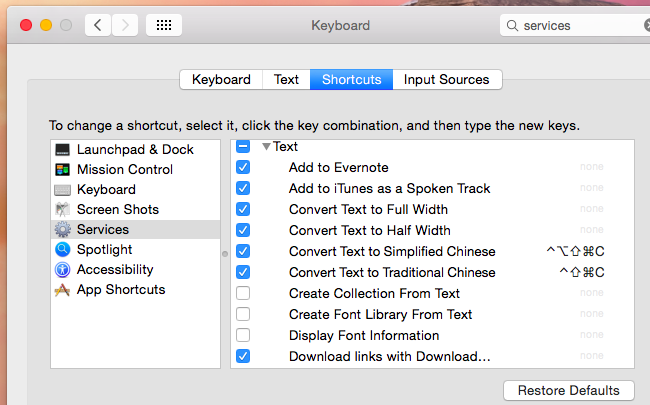Select Download links with Download… row

(432, 356)
